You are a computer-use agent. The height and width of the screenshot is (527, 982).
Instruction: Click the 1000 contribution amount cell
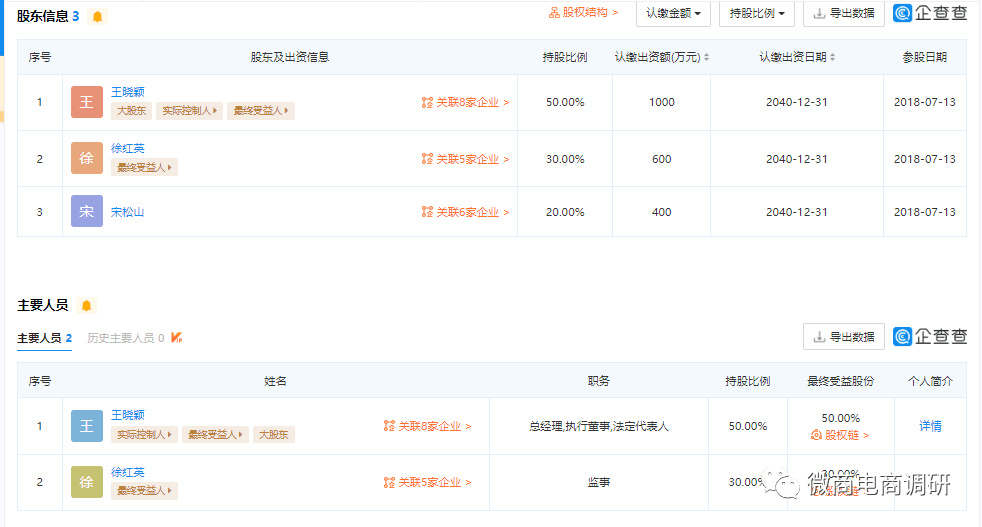coord(661,102)
